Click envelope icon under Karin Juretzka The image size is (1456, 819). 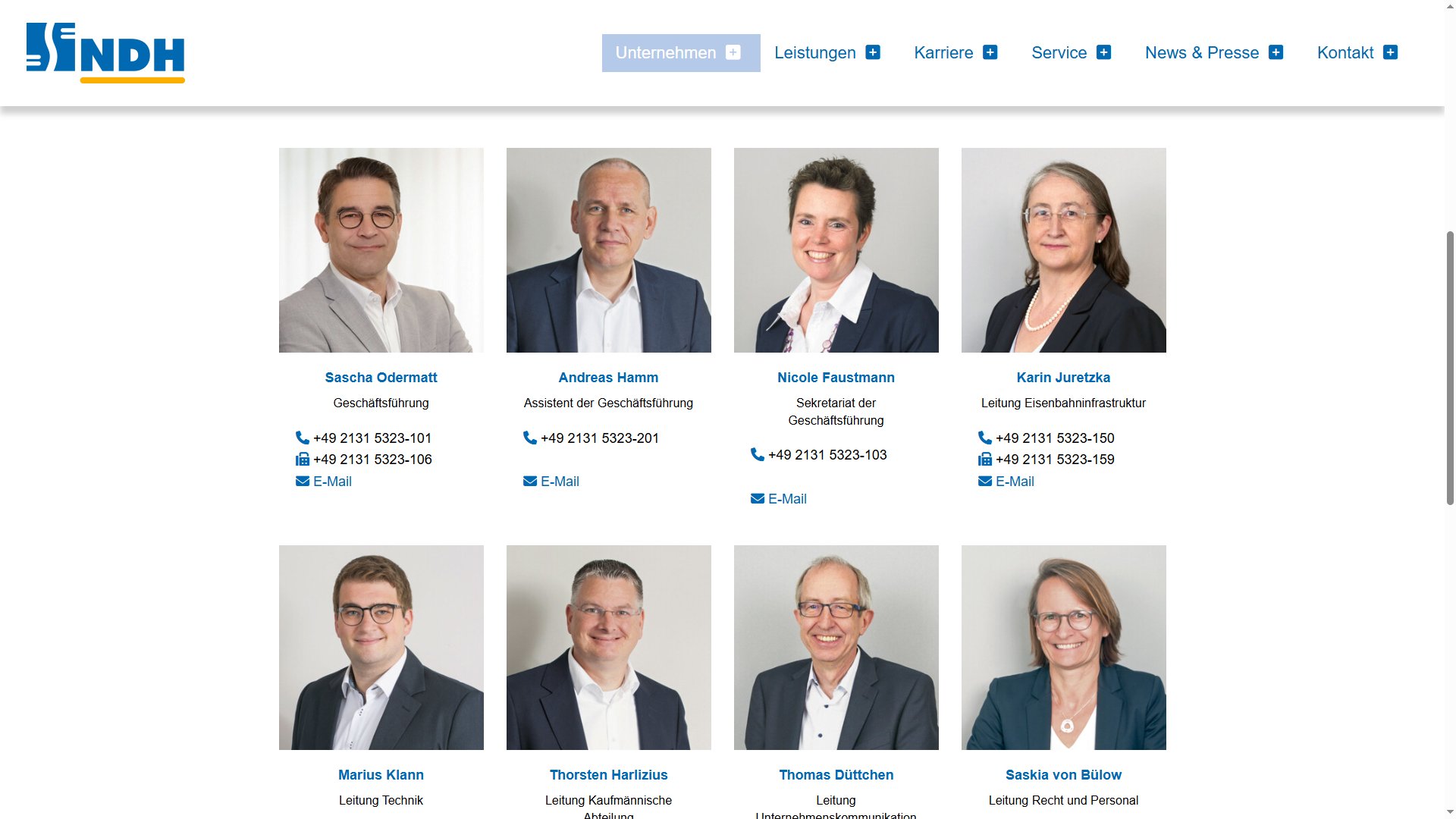(984, 481)
